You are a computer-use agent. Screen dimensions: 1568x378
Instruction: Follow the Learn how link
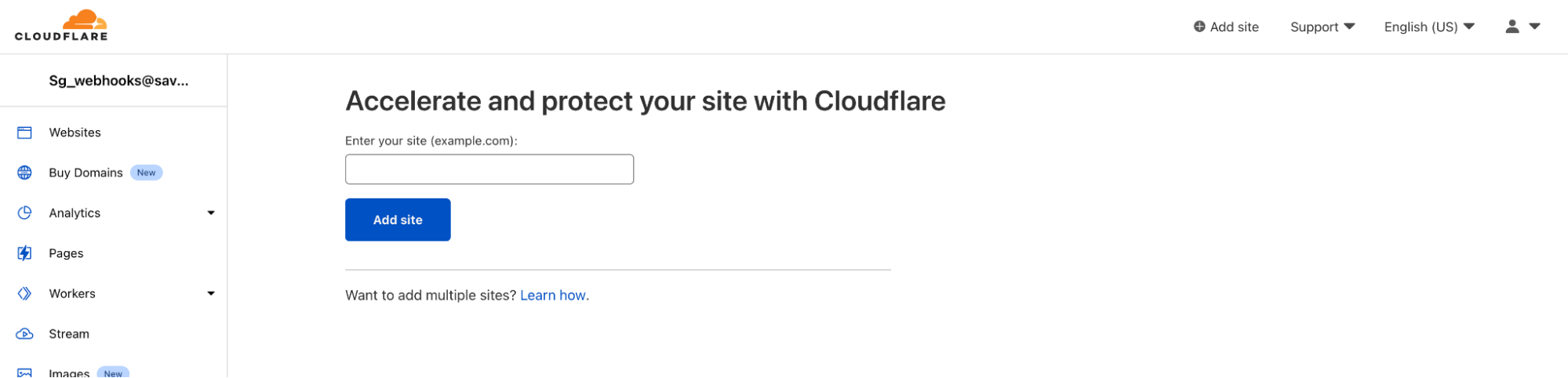click(x=553, y=296)
